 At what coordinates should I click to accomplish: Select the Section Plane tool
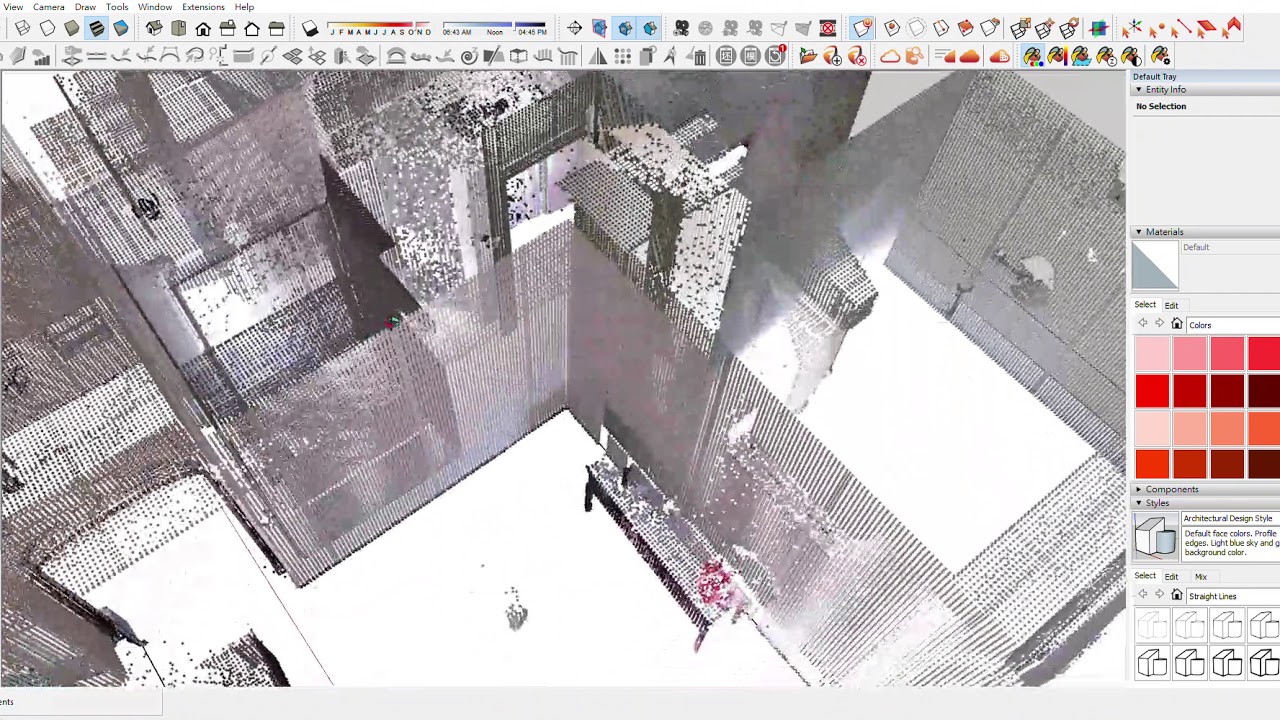tap(575, 29)
